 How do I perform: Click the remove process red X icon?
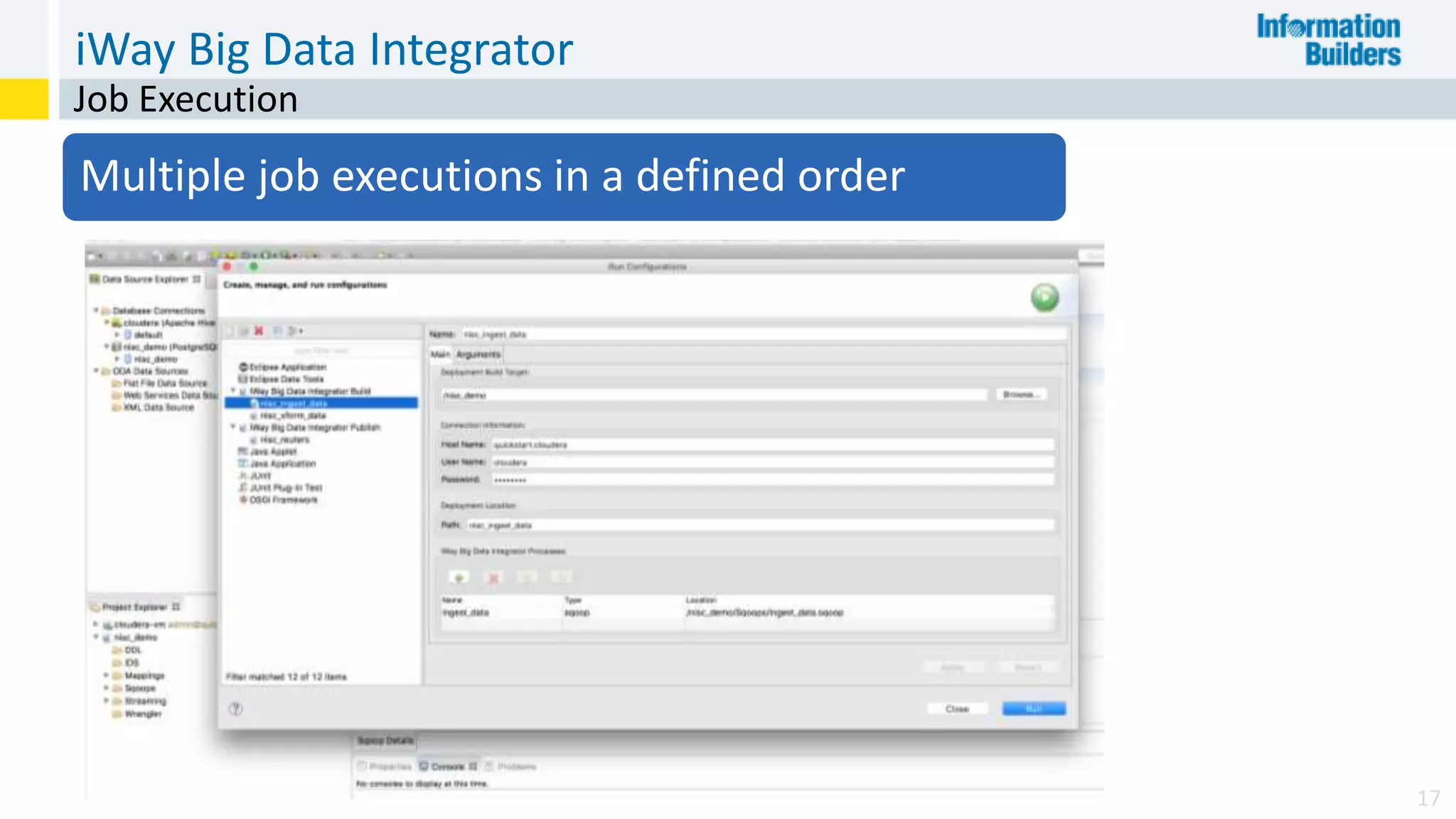click(x=493, y=577)
